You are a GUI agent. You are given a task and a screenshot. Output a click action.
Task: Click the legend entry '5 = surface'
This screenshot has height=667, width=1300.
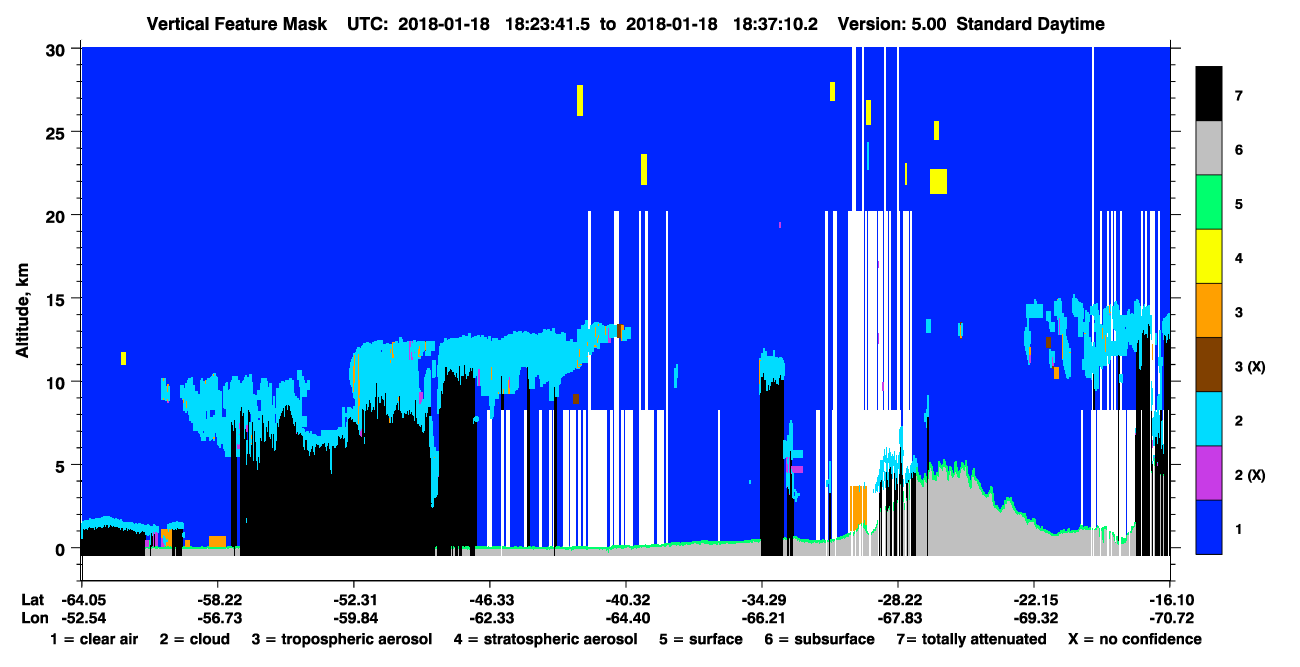700,639
